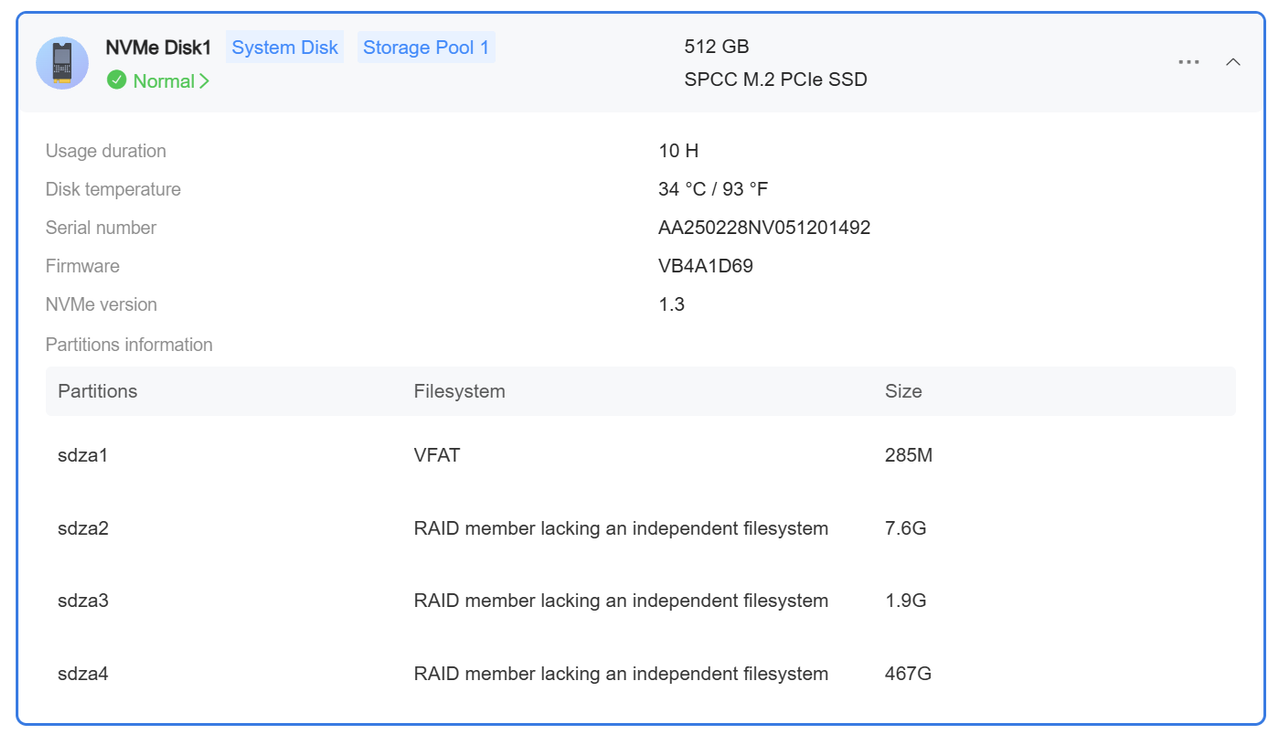This screenshot has height=745, width=1280.
Task: Select the 34 °C / 93 °F temperature value
Action: pyautogui.click(x=713, y=189)
